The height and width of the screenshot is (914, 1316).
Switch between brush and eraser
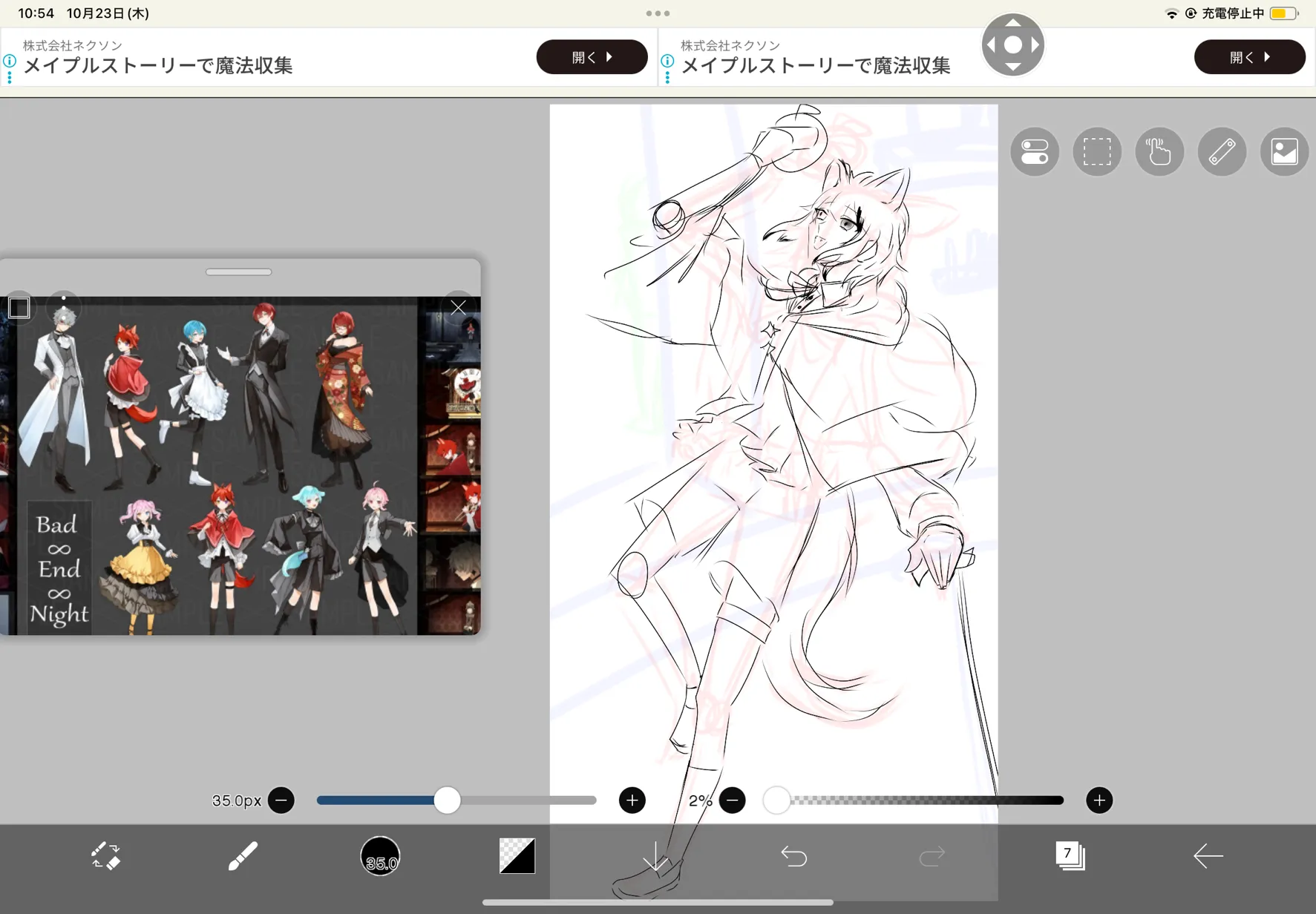point(105,855)
